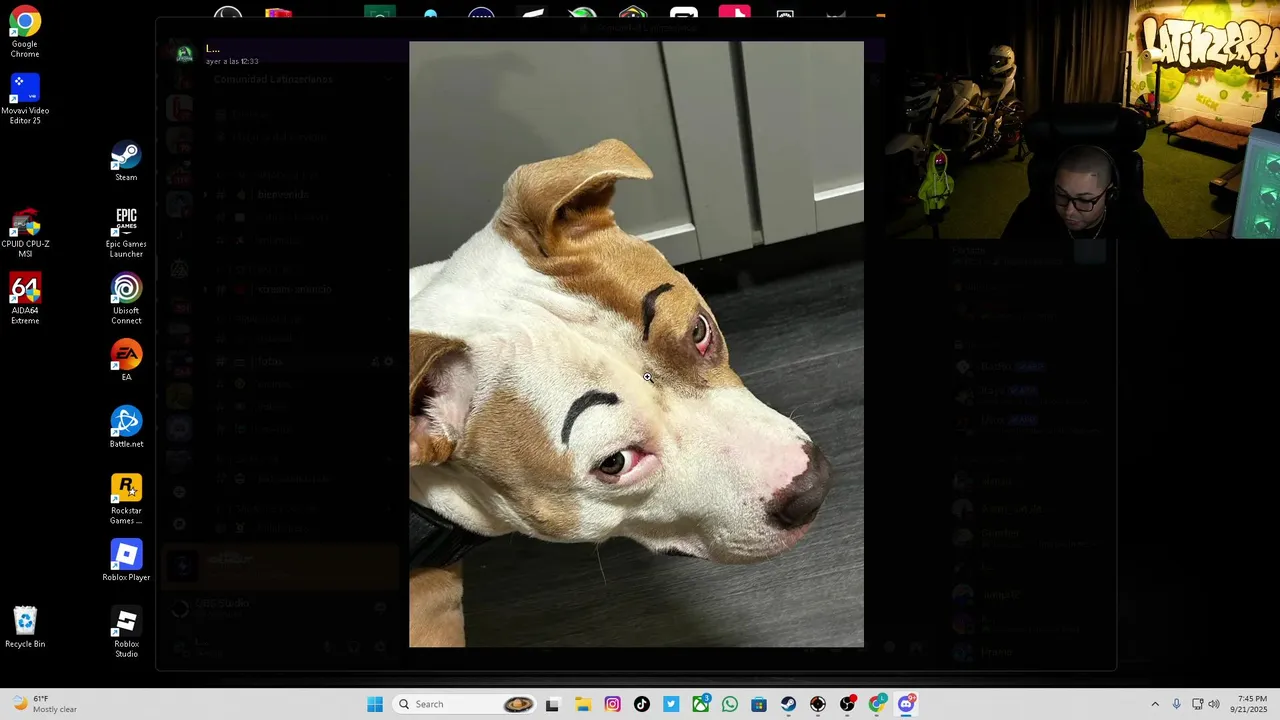This screenshot has width=1280, height=720.
Task: Open the weather widget showing 61°F
Action: [x=45, y=704]
